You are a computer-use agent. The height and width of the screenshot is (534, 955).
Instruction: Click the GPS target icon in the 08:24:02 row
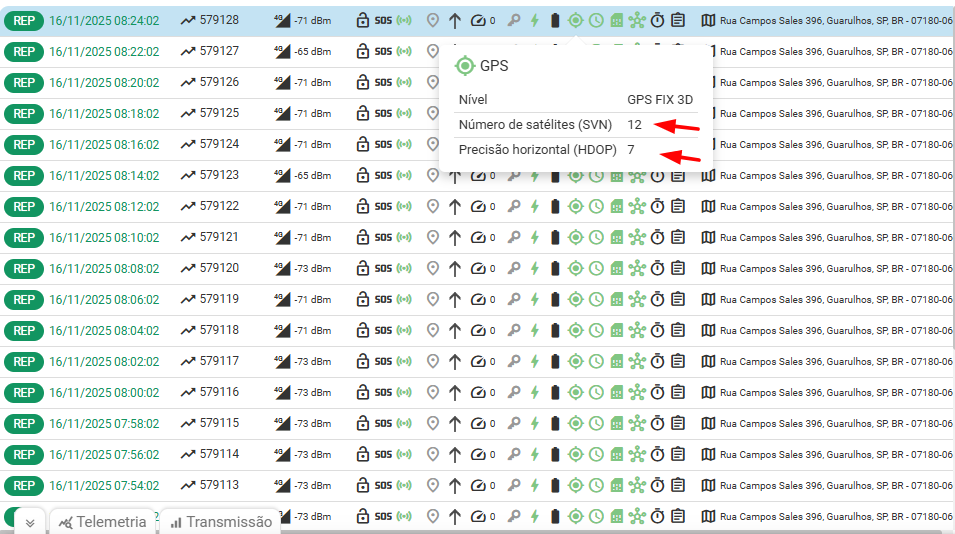coord(575,20)
